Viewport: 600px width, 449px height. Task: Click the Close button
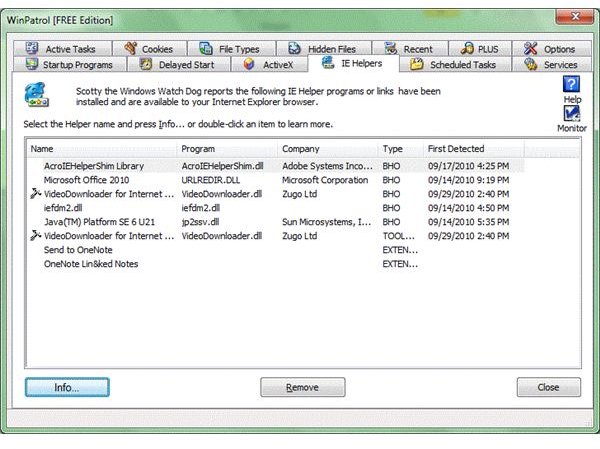tap(549, 387)
